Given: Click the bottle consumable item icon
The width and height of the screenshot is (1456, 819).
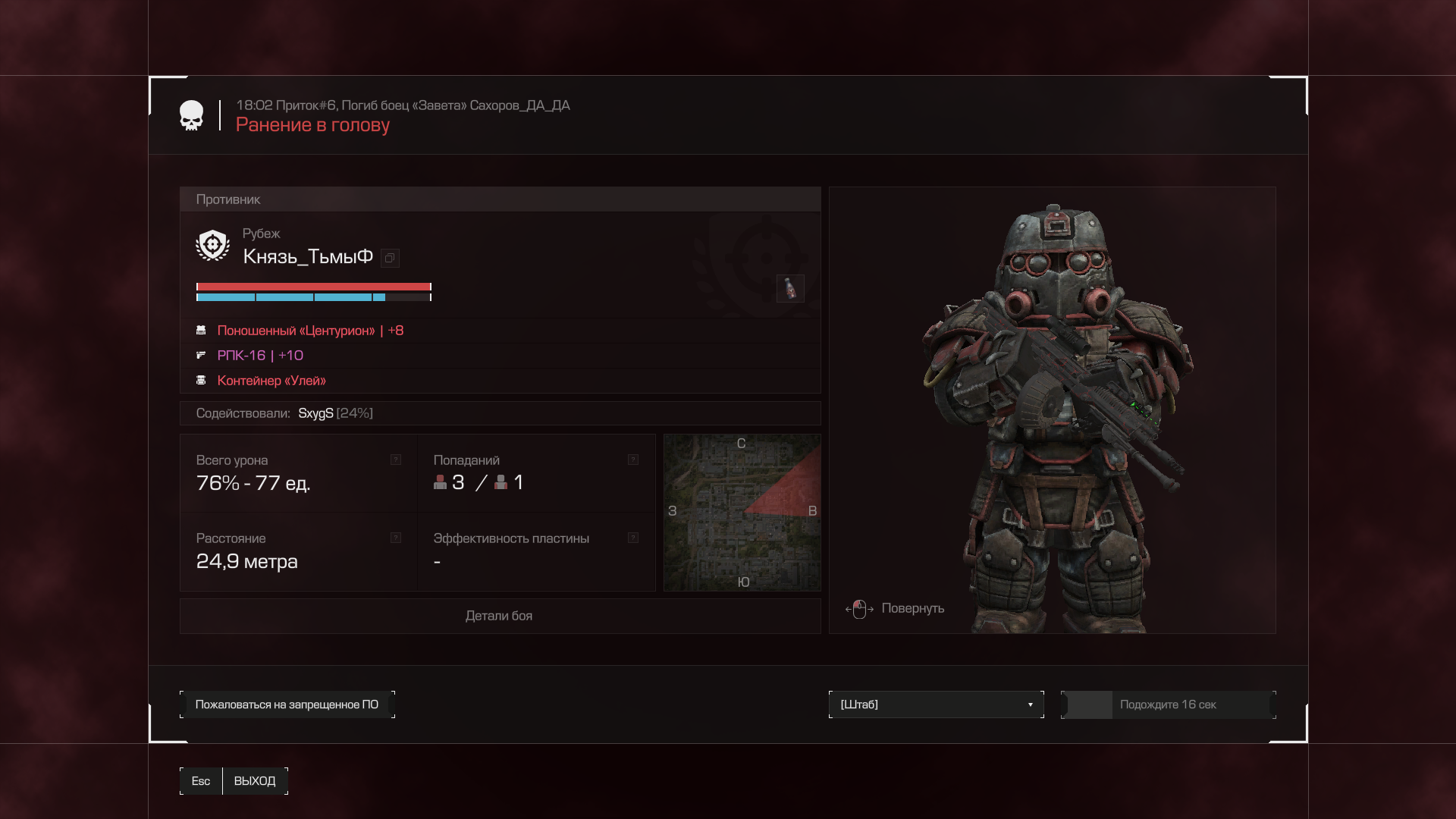Looking at the screenshot, I should [x=790, y=288].
